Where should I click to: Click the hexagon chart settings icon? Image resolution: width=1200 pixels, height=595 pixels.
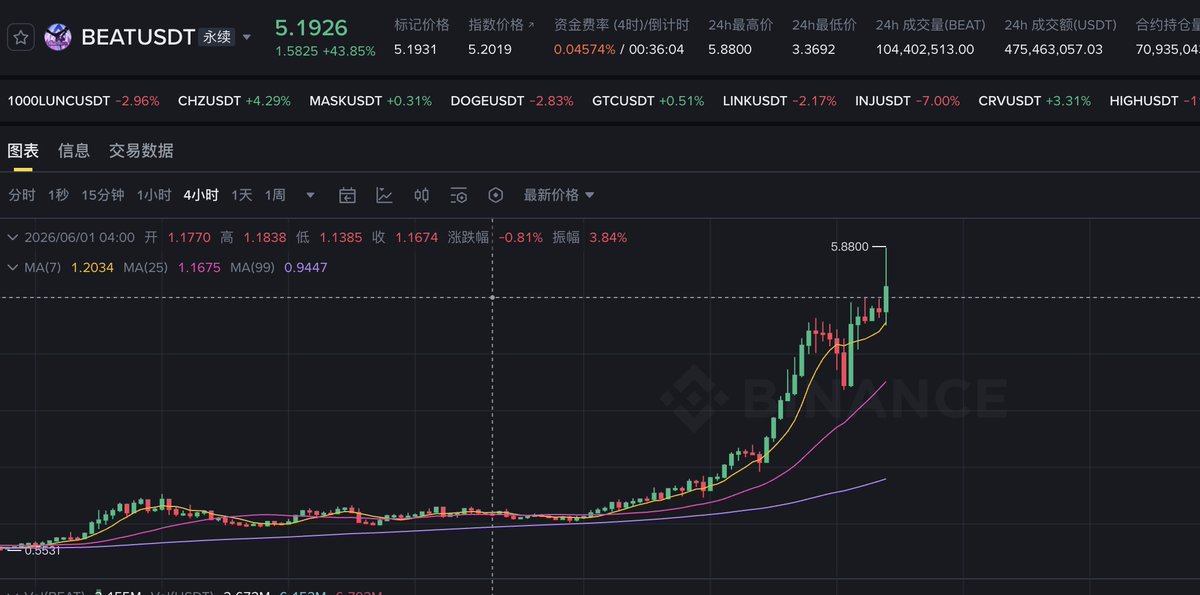click(495, 195)
